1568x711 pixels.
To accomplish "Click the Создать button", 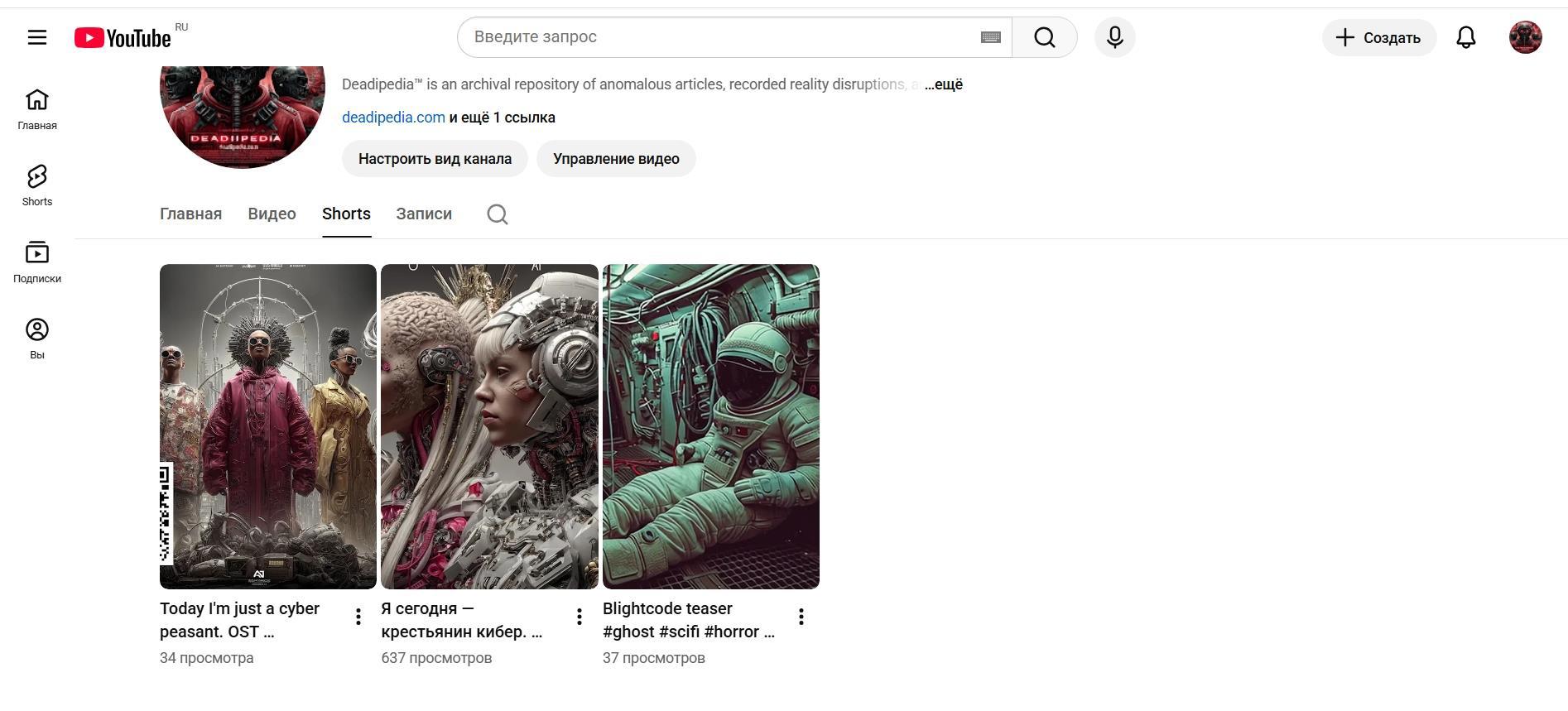I will [1378, 37].
